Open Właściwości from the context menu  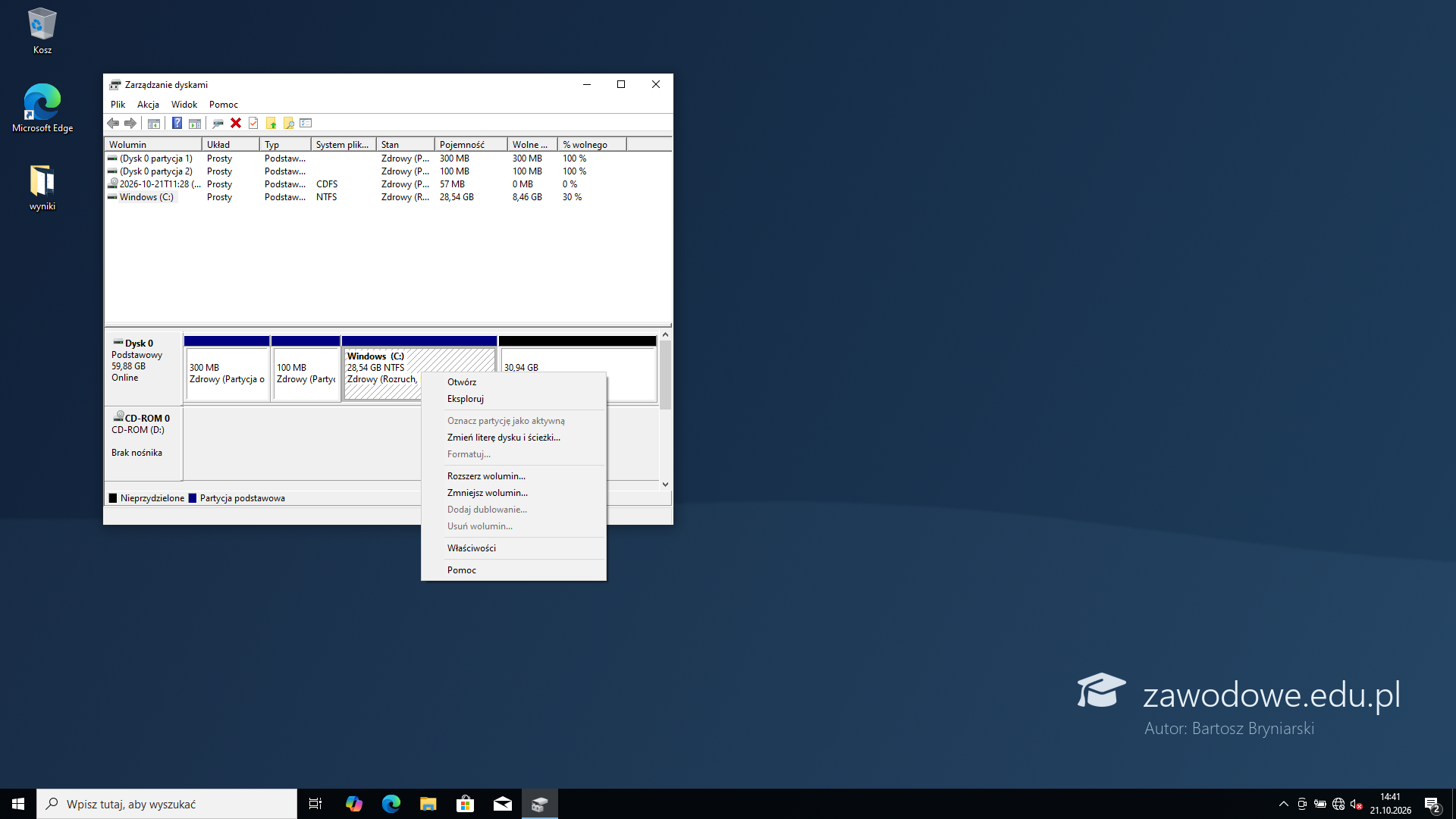pos(513,548)
